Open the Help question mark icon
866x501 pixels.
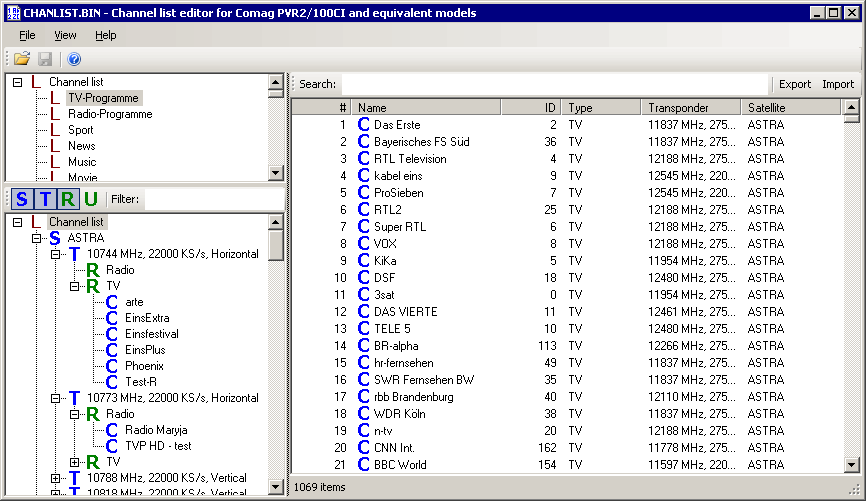click(x=74, y=59)
